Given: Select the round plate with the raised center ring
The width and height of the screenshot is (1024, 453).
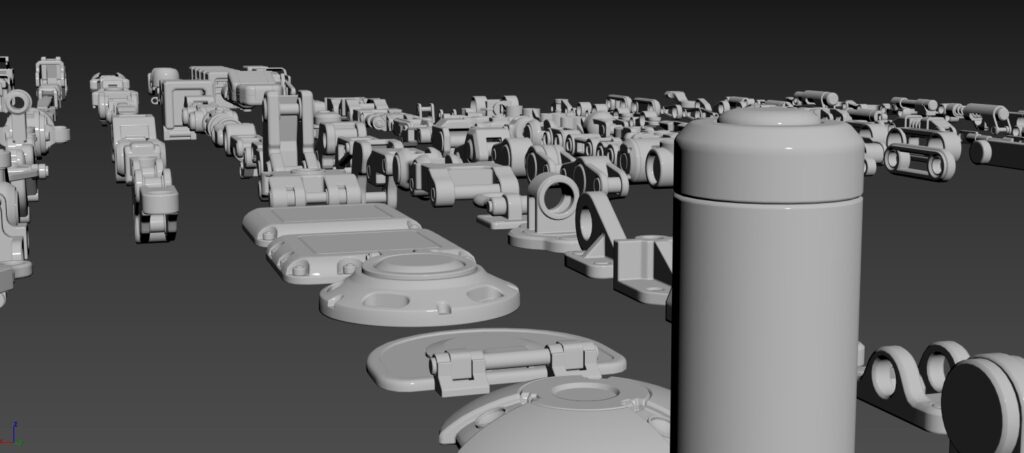Looking at the screenshot, I should (x=419, y=289).
